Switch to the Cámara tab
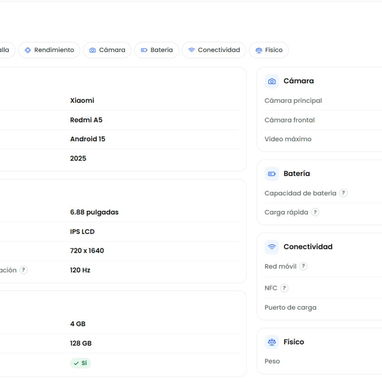 click(107, 50)
